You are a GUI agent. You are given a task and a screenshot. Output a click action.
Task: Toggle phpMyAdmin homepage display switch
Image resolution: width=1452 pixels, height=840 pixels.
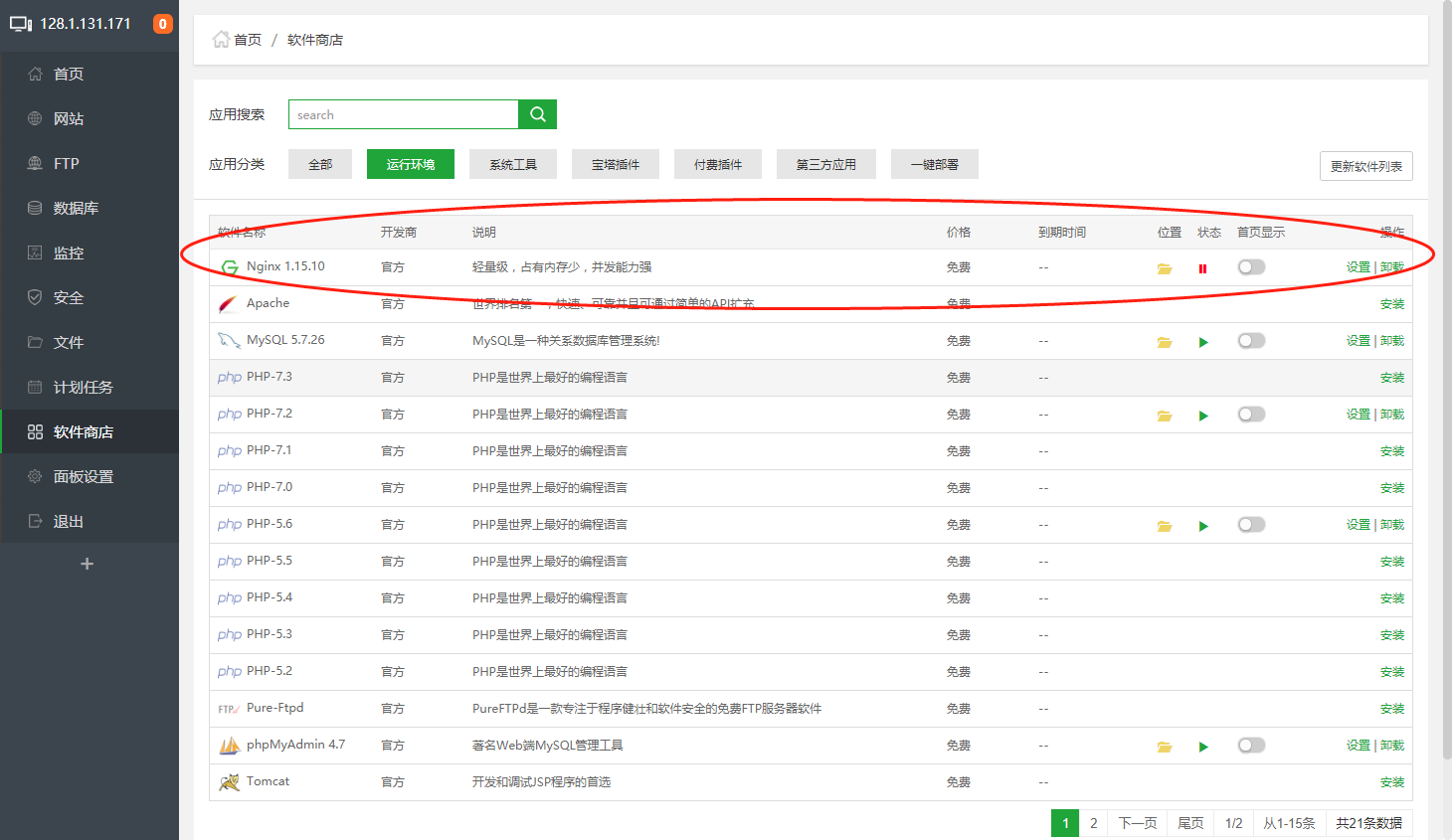(1251, 745)
